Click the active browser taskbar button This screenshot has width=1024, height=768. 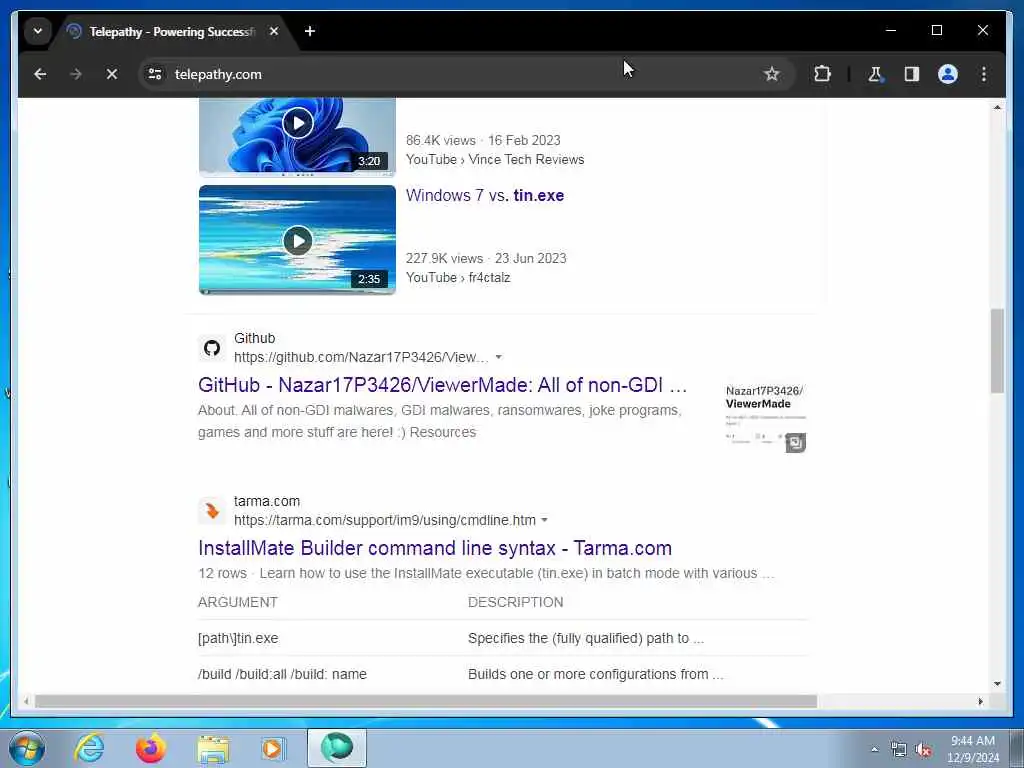(x=337, y=748)
